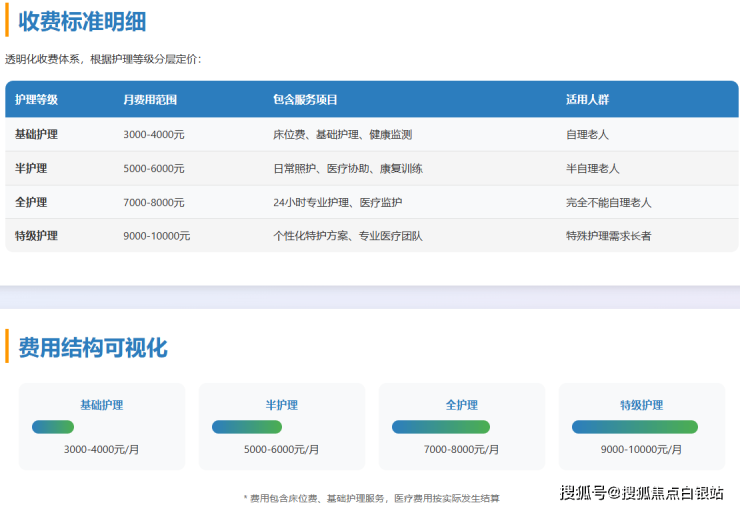
Task: Click the 特级护理 progress bar
Action: [x=635, y=427]
